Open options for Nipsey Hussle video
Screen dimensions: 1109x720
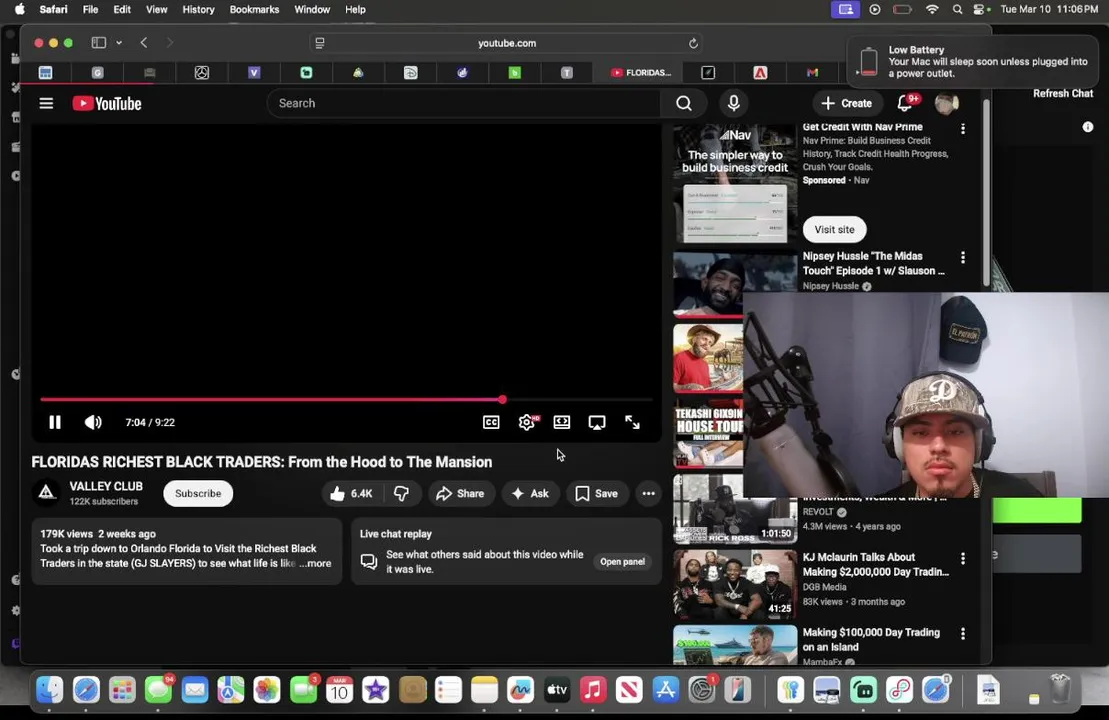[x=963, y=257]
